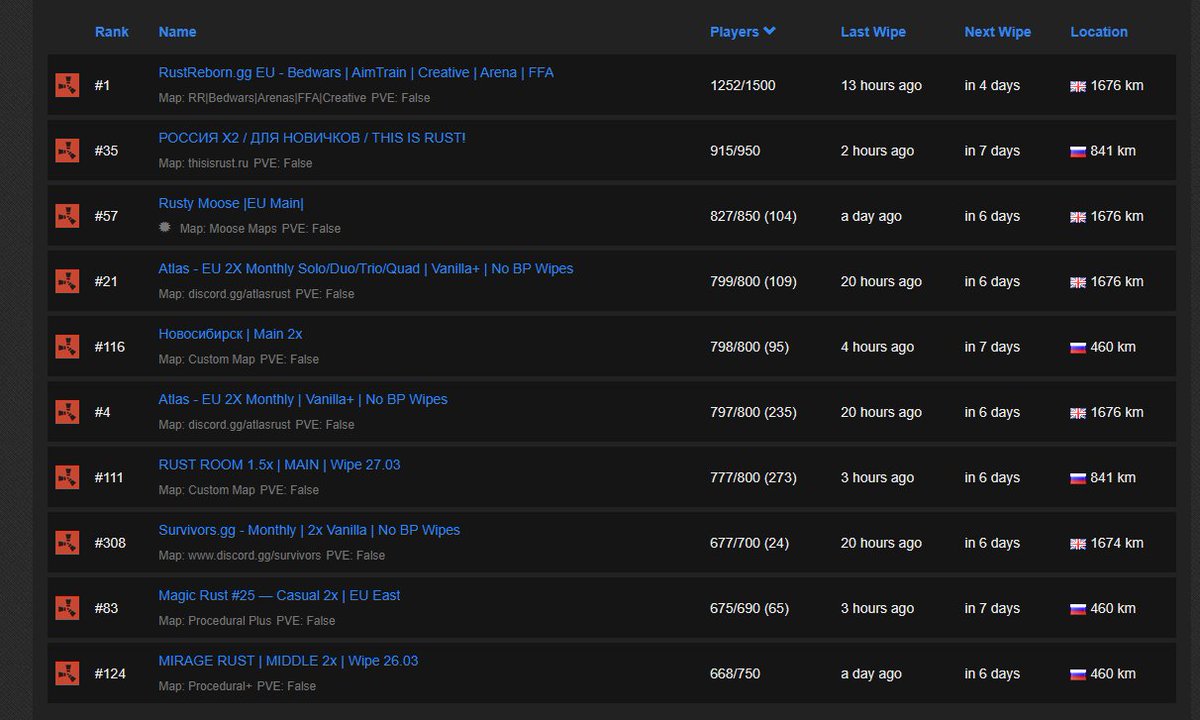Click the rank #308 cell

coord(110,543)
